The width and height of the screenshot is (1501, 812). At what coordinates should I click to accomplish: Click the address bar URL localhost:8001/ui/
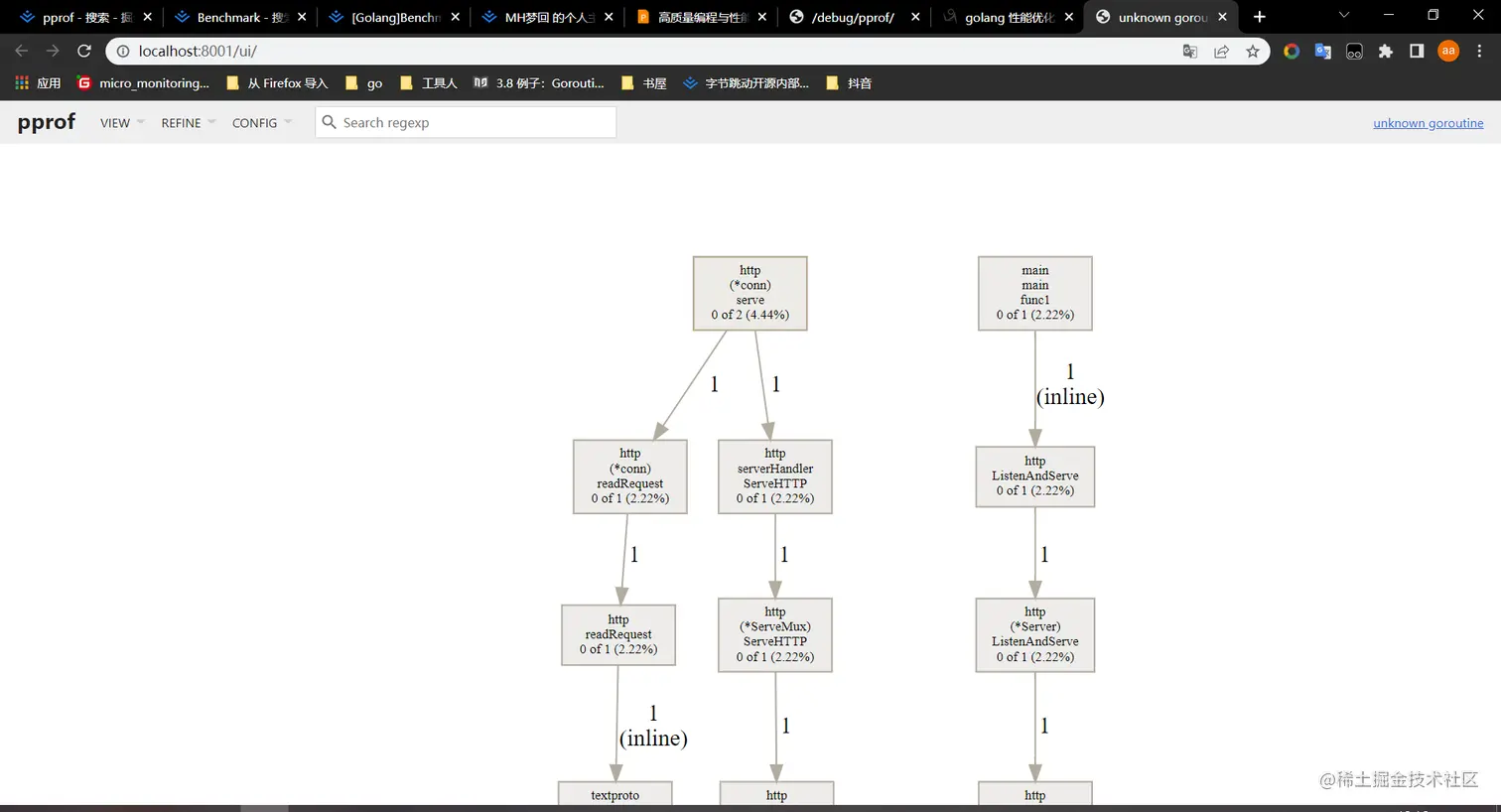pyautogui.click(x=198, y=51)
